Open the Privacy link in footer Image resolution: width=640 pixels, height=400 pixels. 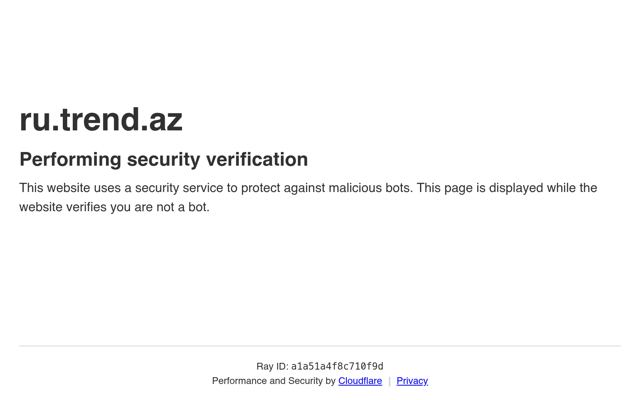[x=412, y=381]
